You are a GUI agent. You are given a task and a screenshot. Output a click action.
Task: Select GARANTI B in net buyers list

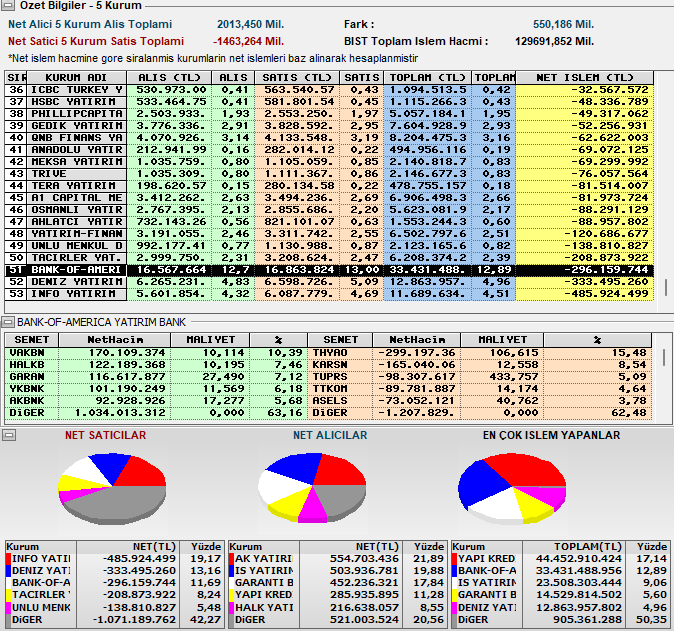338,583
